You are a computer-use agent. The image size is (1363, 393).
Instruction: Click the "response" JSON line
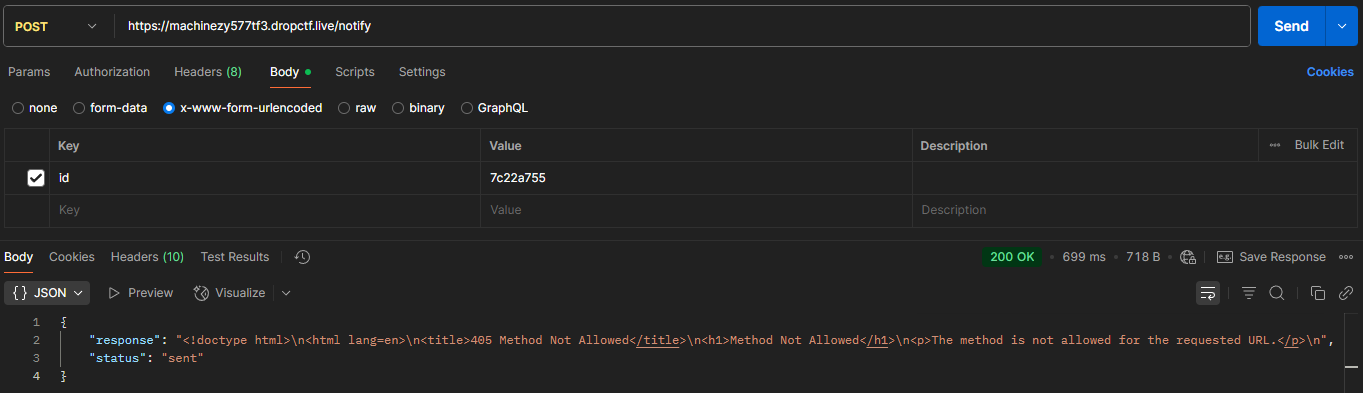[x=712, y=340]
